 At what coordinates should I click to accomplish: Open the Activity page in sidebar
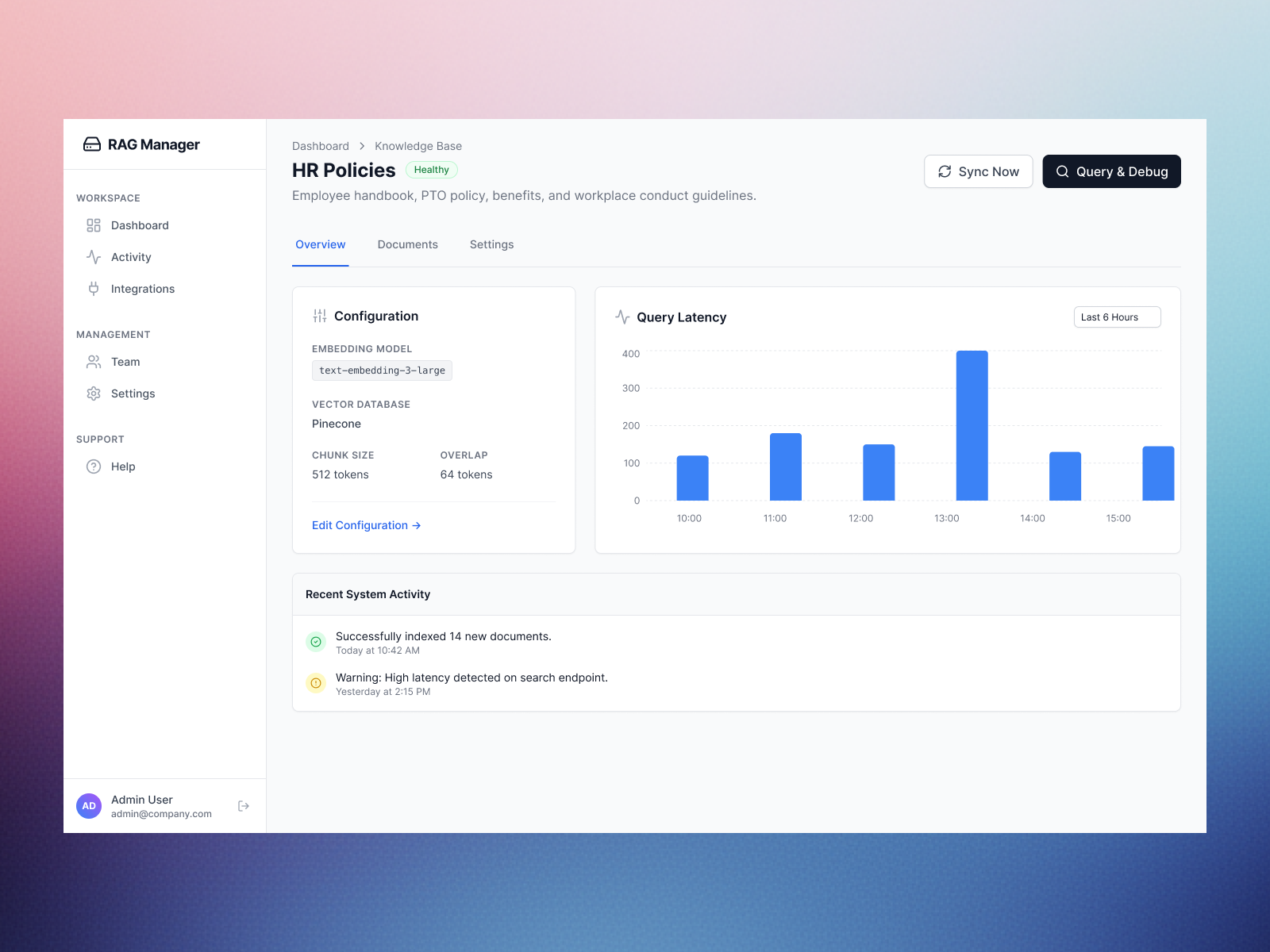click(164, 257)
